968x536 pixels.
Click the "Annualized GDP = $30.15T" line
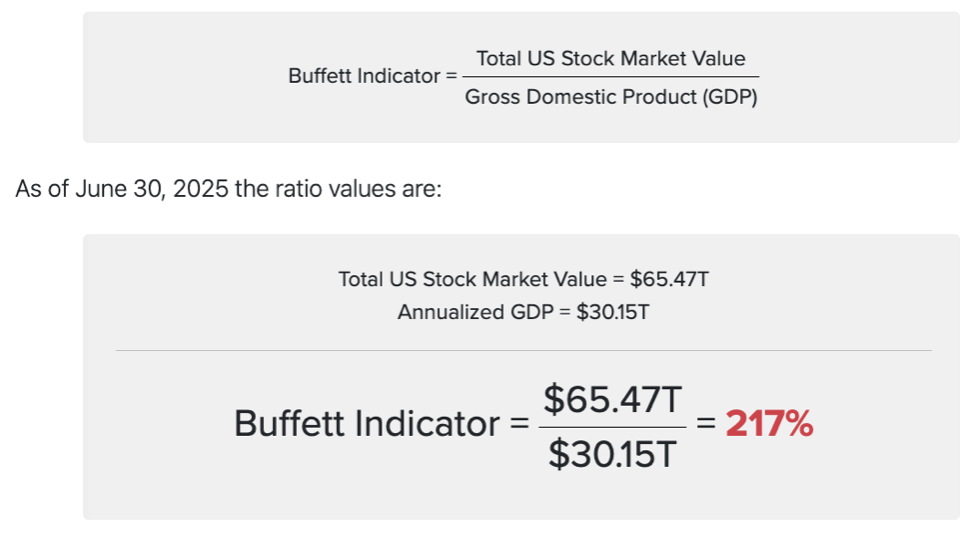coord(523,312)
